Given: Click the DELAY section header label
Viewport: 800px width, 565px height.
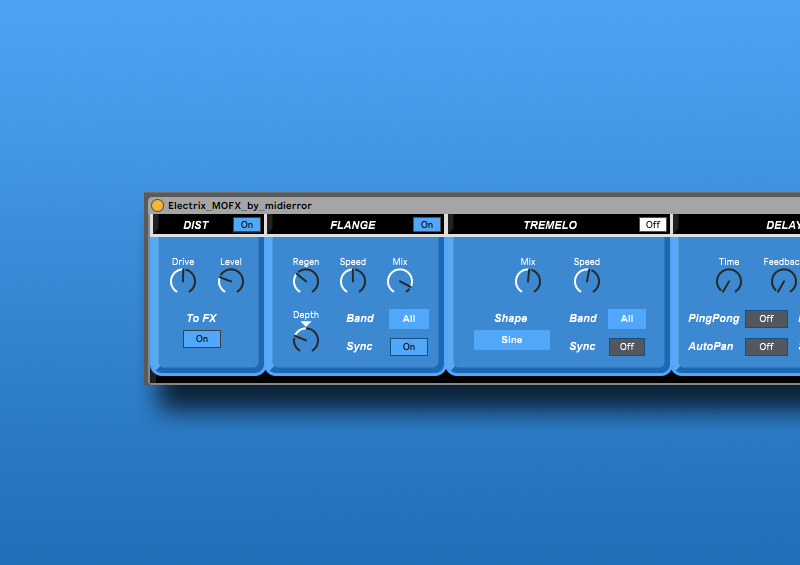Looking at the screenshot, I should 783,225.
